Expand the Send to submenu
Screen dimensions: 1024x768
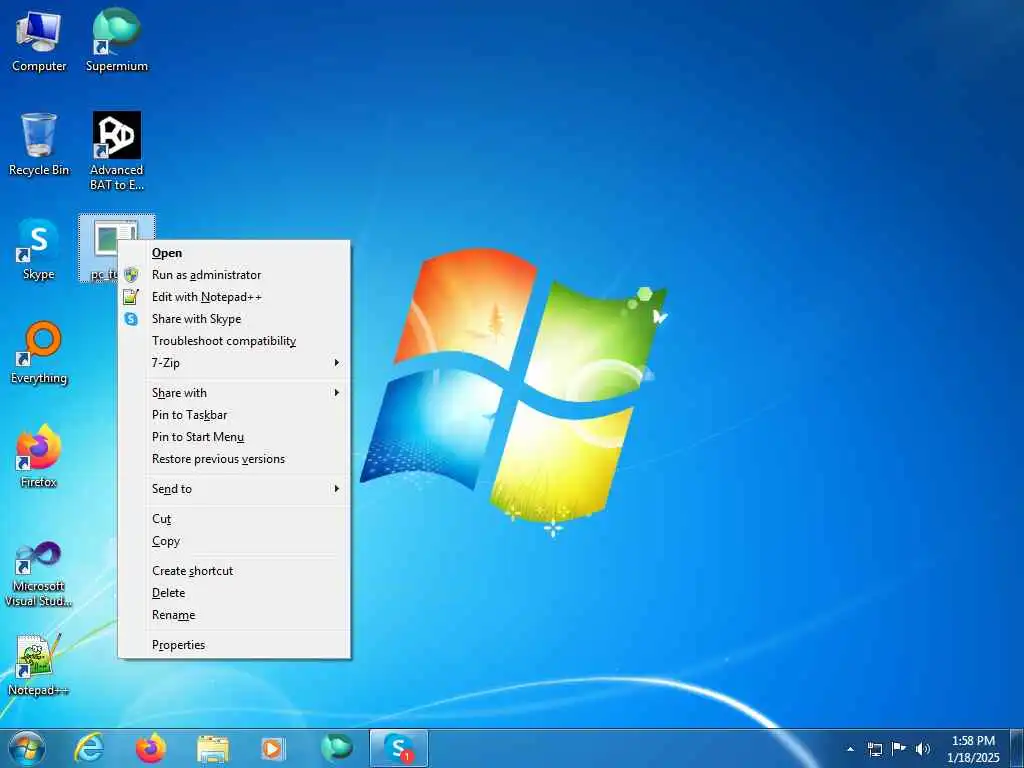point(234,489)
